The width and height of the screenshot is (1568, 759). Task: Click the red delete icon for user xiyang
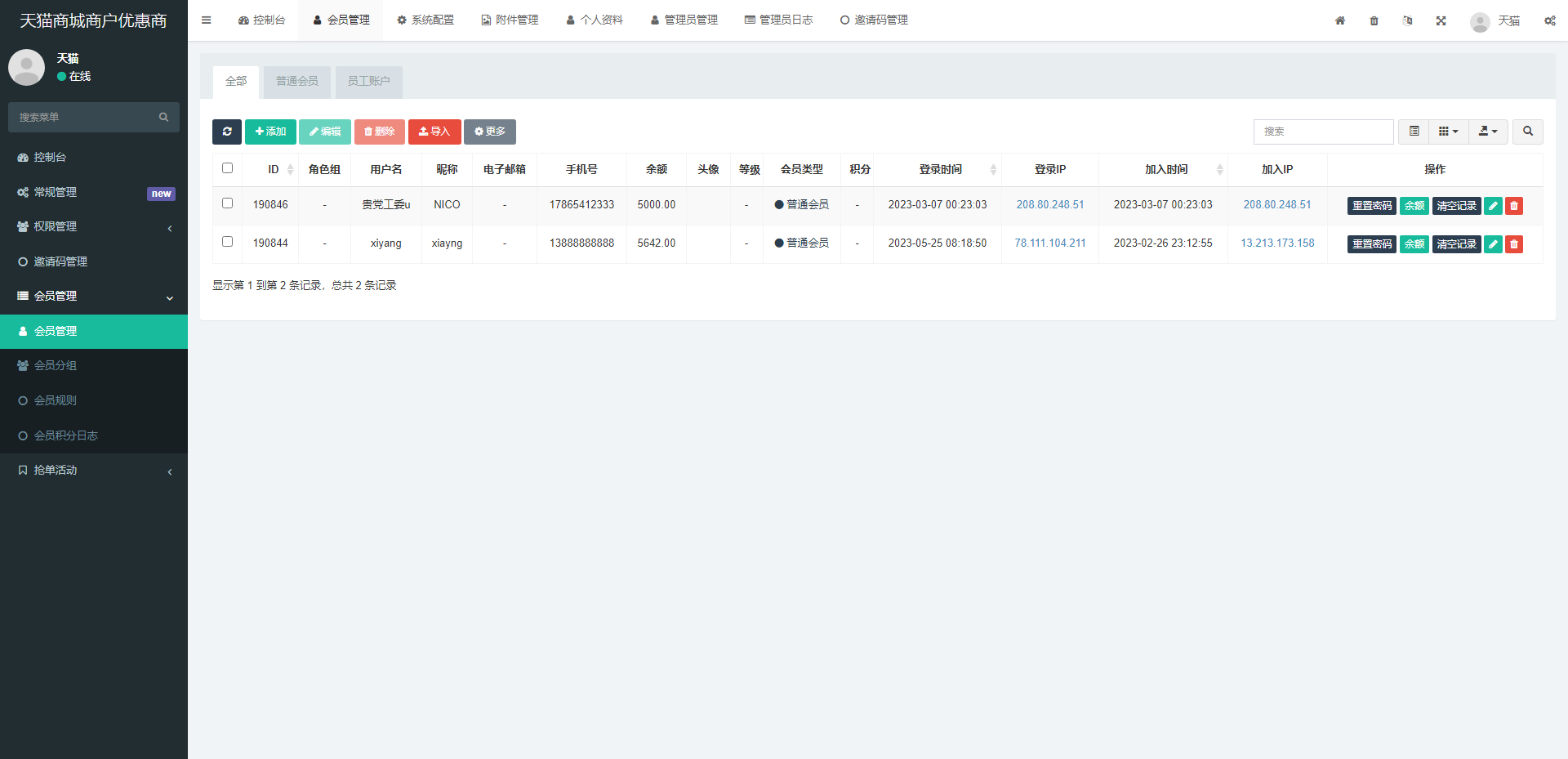click(1513, 244)
